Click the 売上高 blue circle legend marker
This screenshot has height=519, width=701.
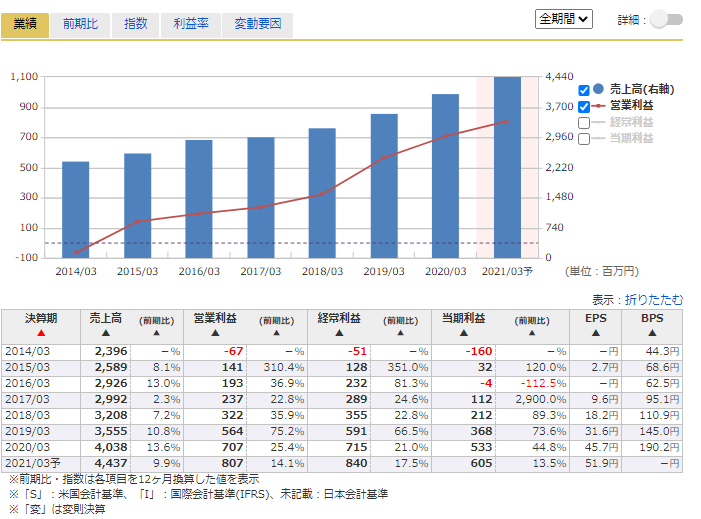(x=598, y=89)
